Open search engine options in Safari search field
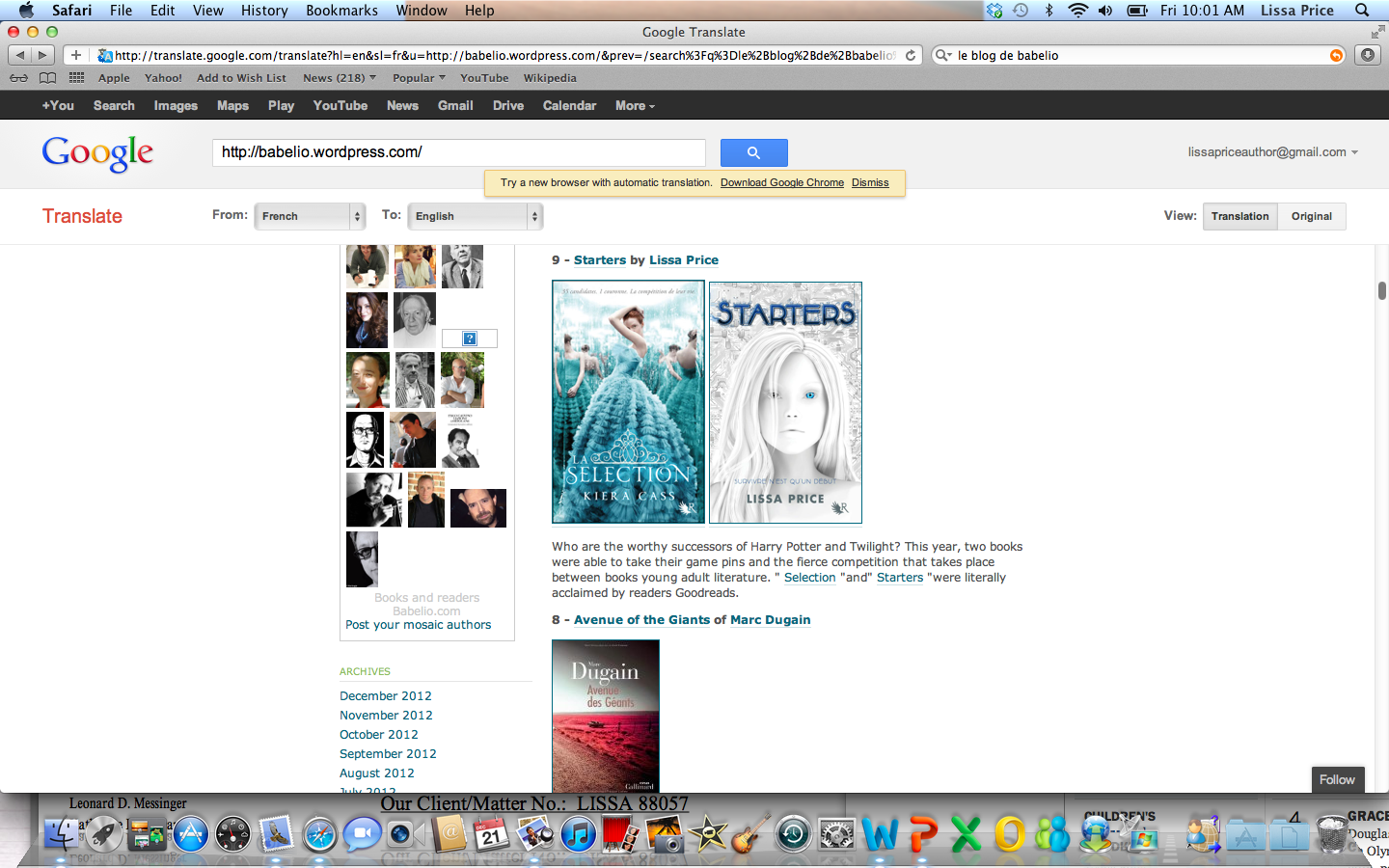The image size is (1389, 868). click(943, 55)
